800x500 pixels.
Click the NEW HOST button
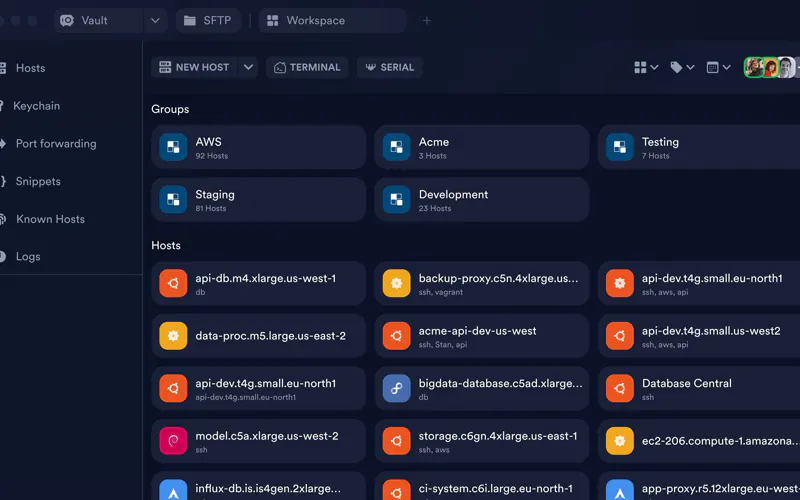pos(194,67)
